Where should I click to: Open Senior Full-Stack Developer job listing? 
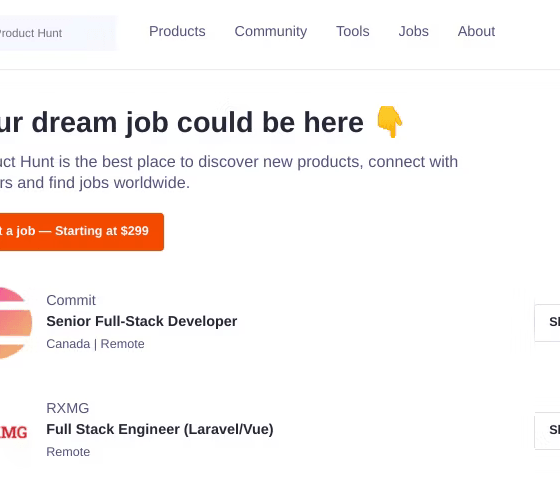(x=142, y=321)
